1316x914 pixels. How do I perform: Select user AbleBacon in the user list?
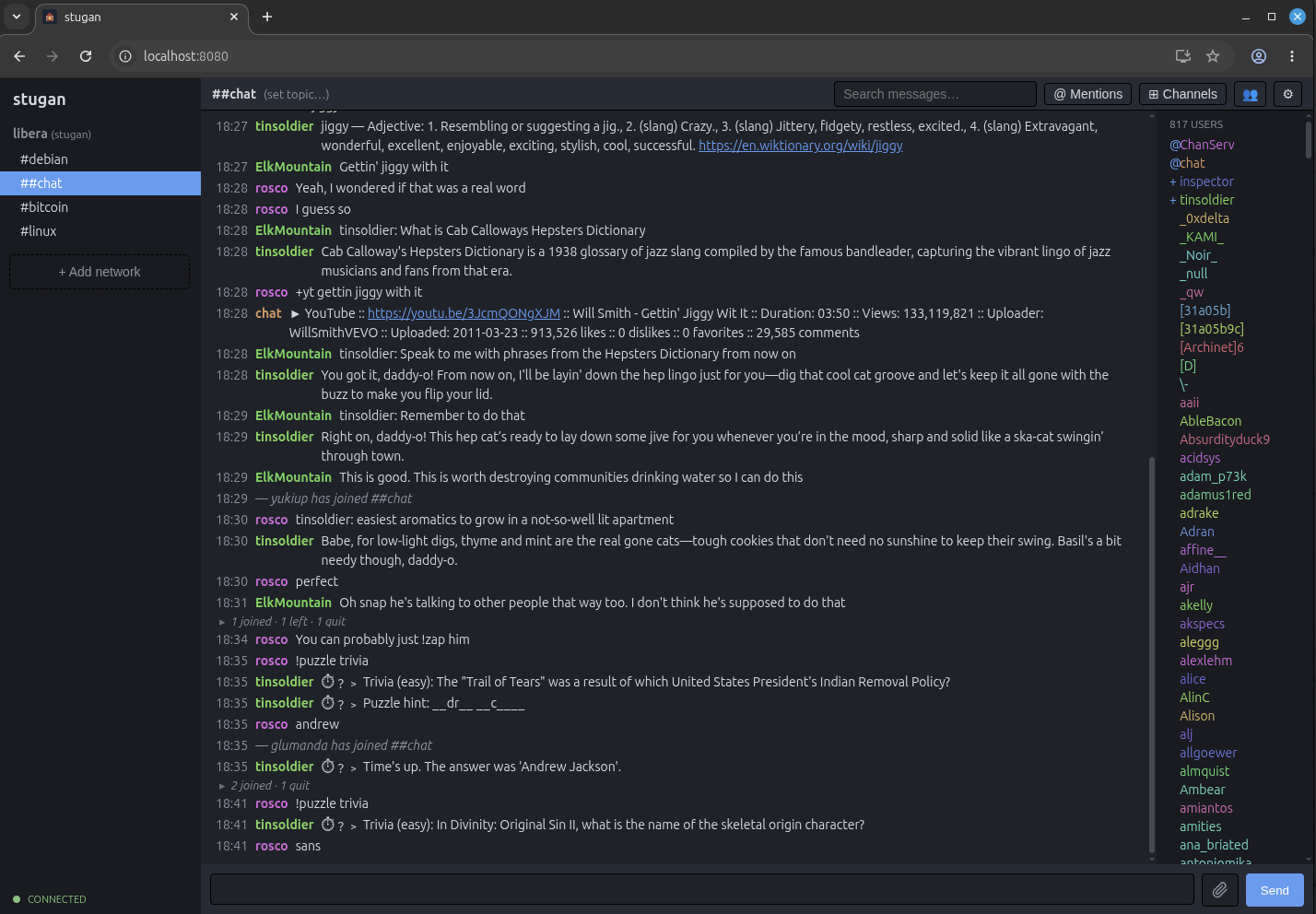point(1211,421)
